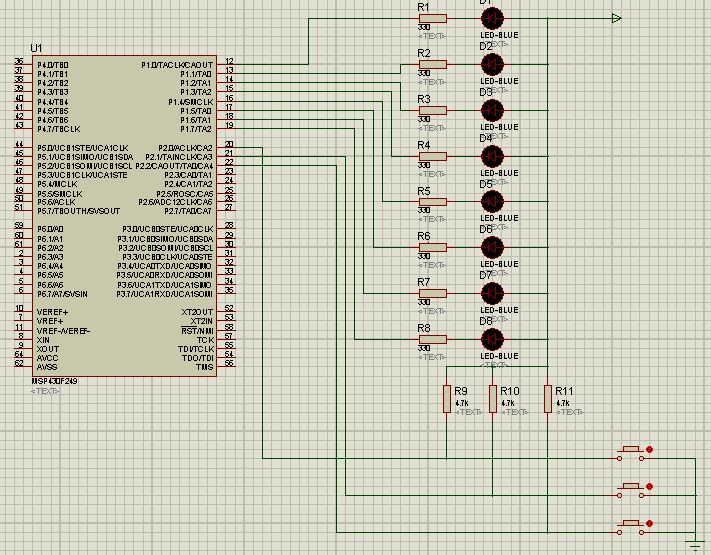This screenshot has height=555, width=711.
Task: Click pin label VEREF+
Action: [x=52, y=312]
